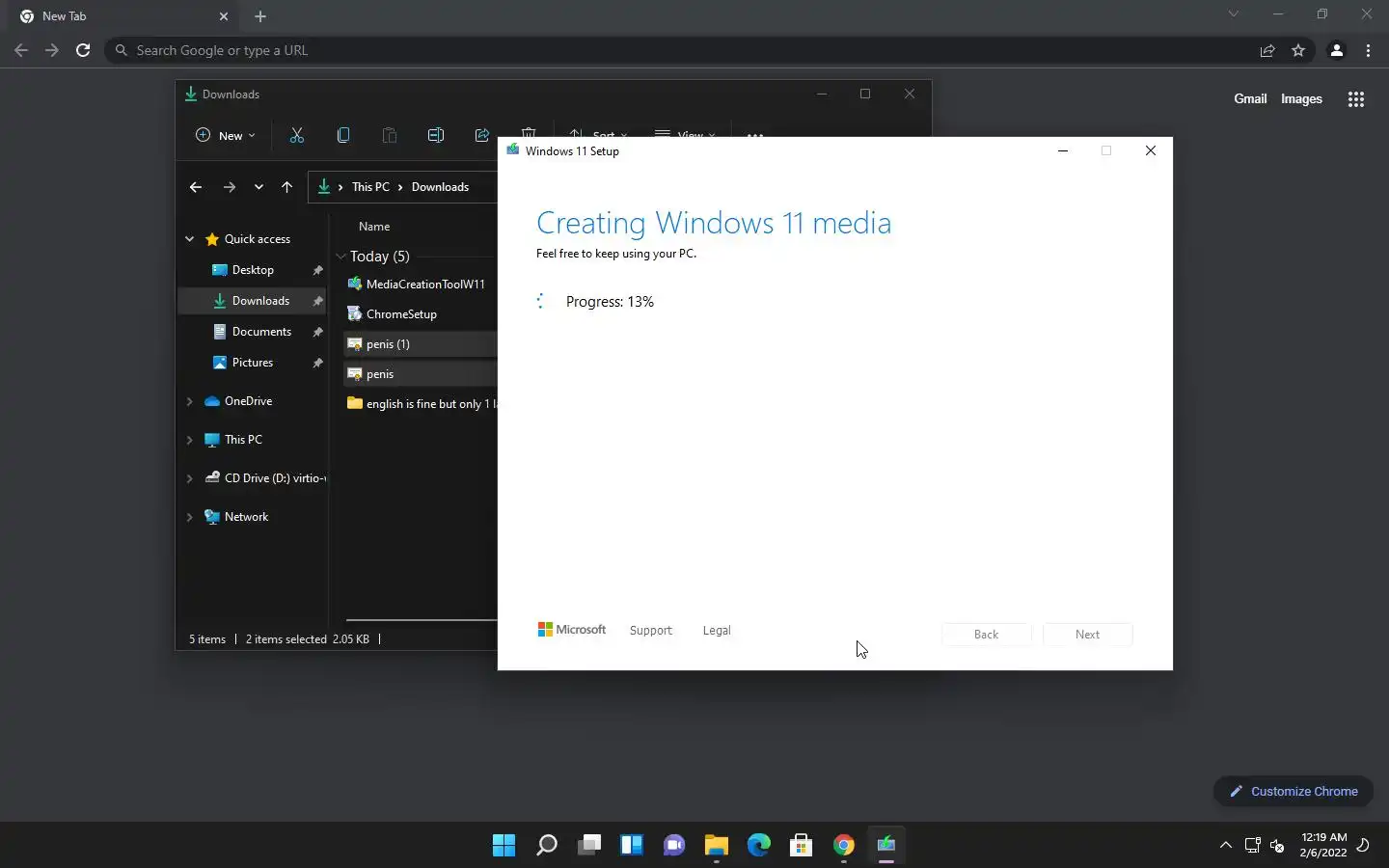Open Widgets from the taskbar
Image resolution: width=1389 pixels, height=868 pixels.
[631, 846]
